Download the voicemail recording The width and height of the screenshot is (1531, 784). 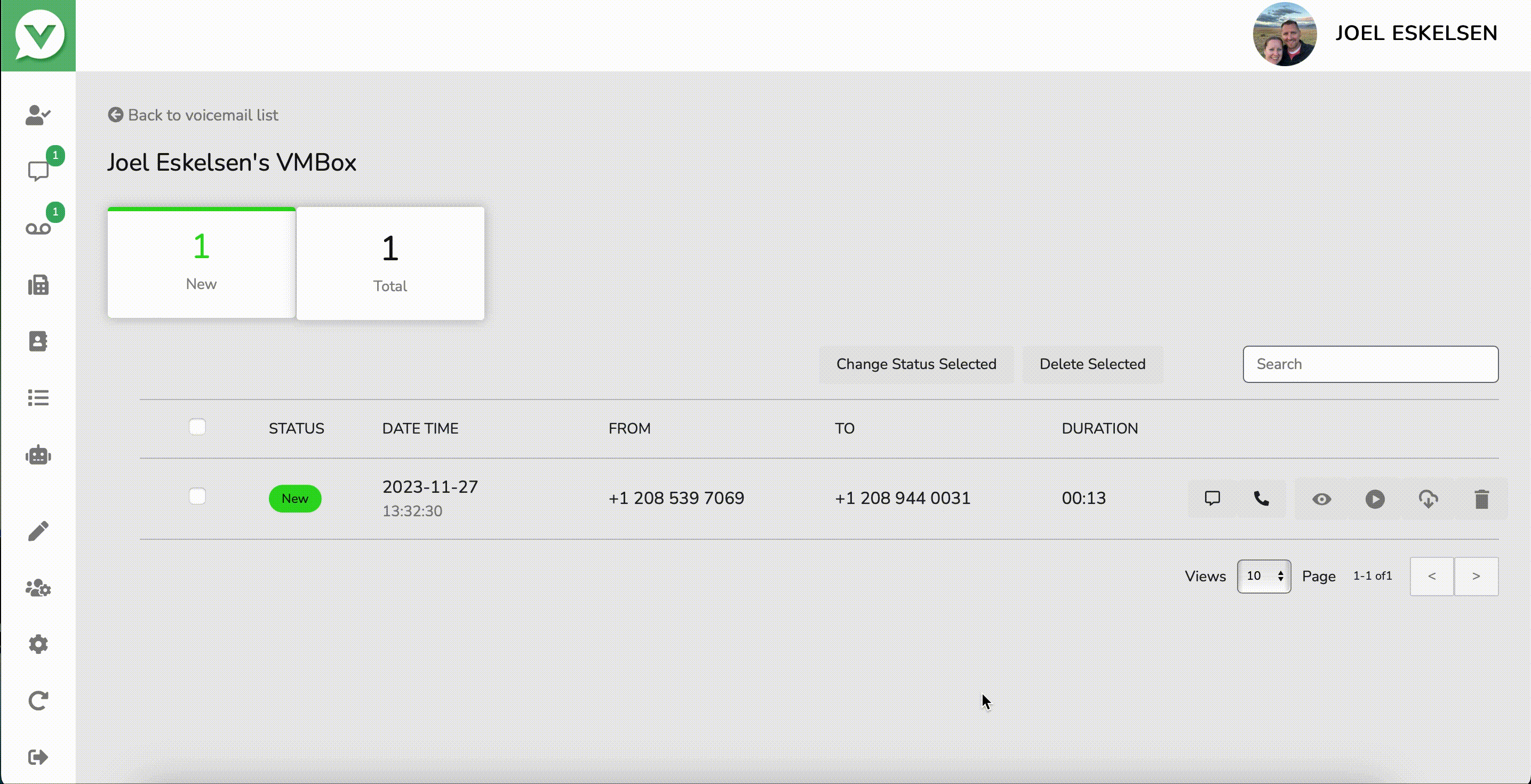(1428, 499)
